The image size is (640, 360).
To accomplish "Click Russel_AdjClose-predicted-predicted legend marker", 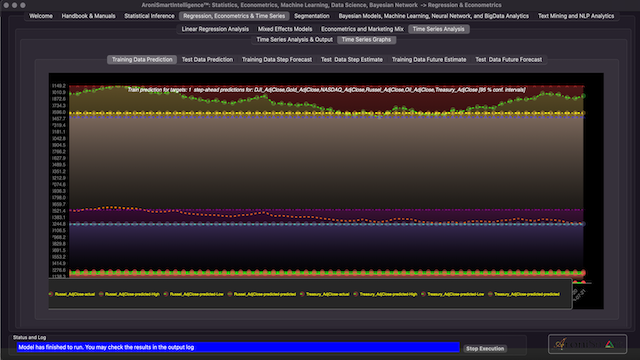I will [230, 294].
